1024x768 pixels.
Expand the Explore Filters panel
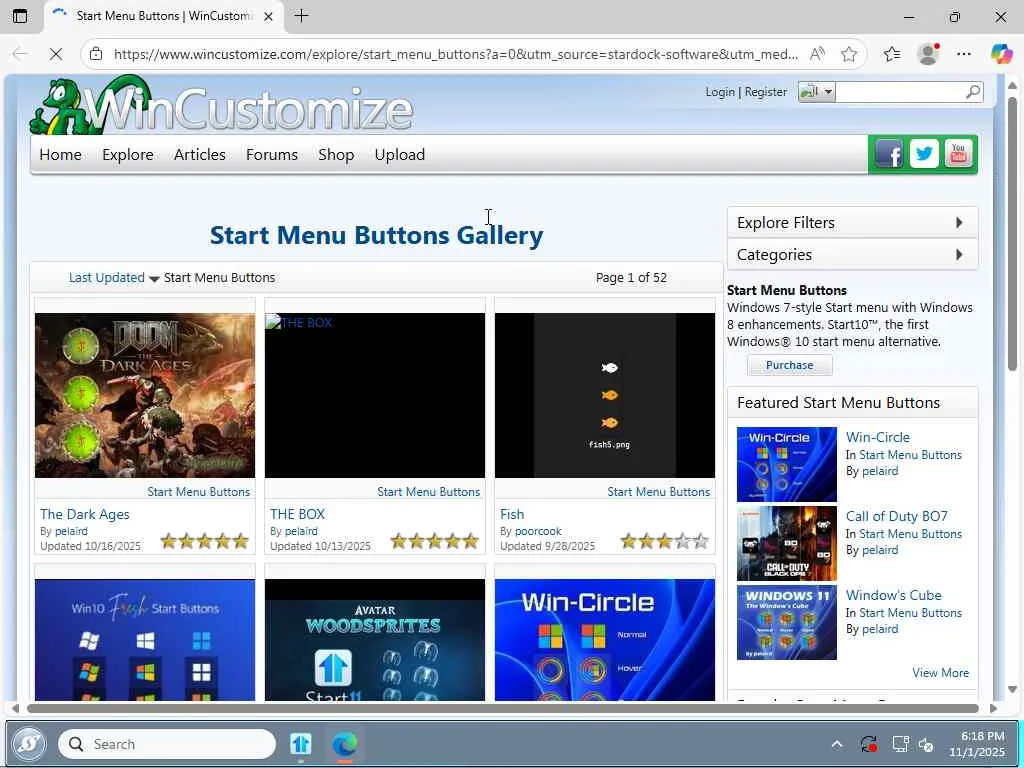(852, 223)
